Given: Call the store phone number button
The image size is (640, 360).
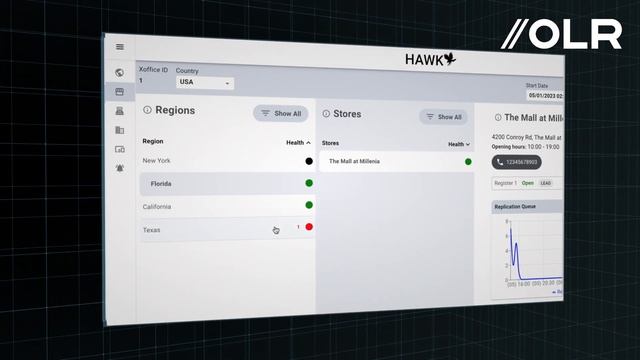Looking at the screenshot, I should (517, 162).
